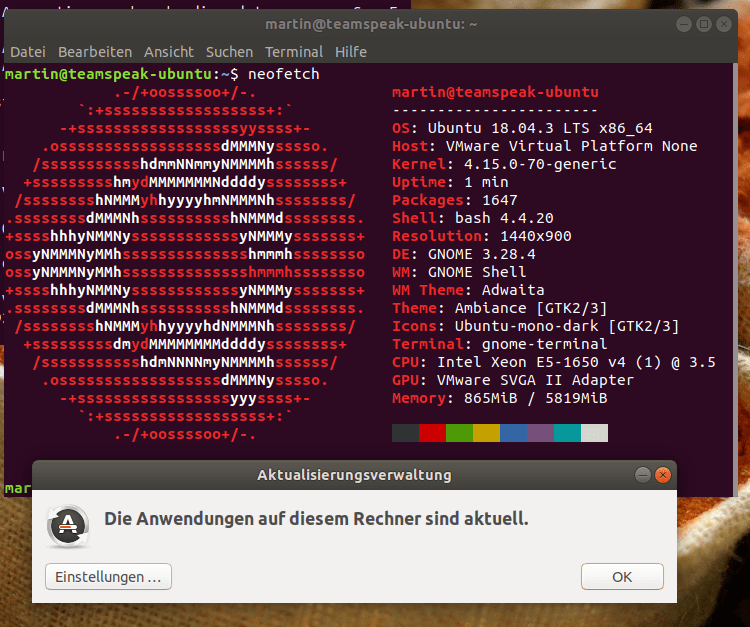Open Einstellungen … in update dialog
This screenshot has width=750, height=627.
(x=108, y=576)
